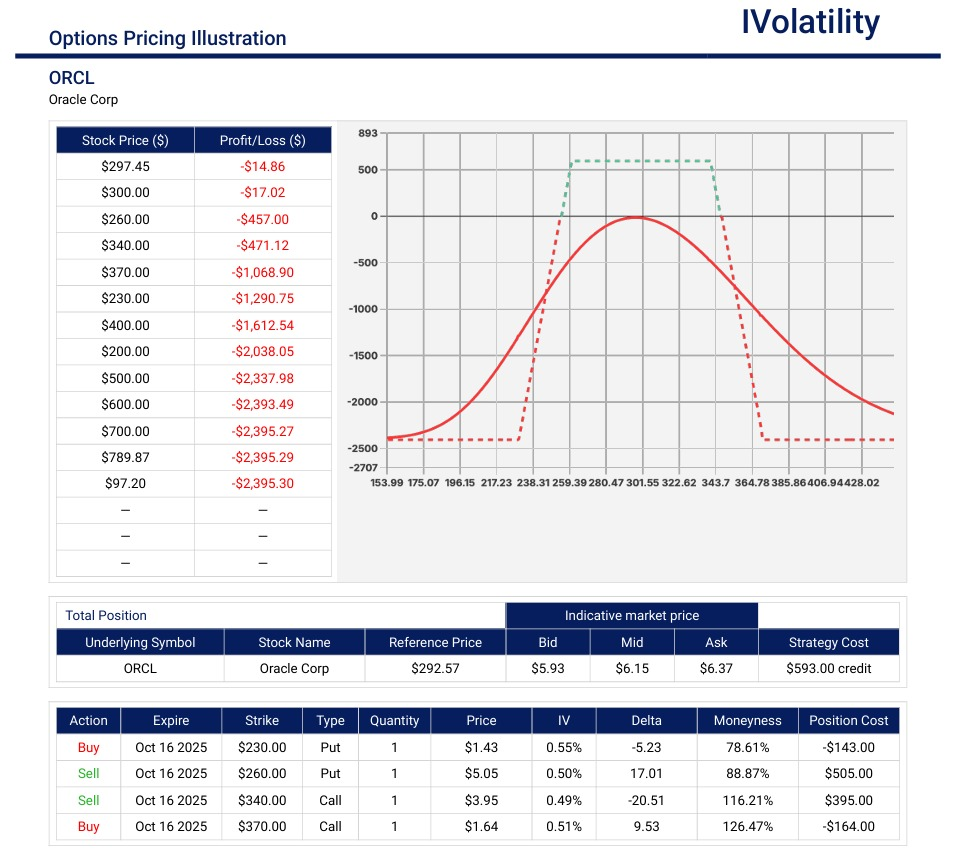
Task: Click the Oracle Corp subtitle under ORCL
Action: pyautogui.click(x=83, y=100)
